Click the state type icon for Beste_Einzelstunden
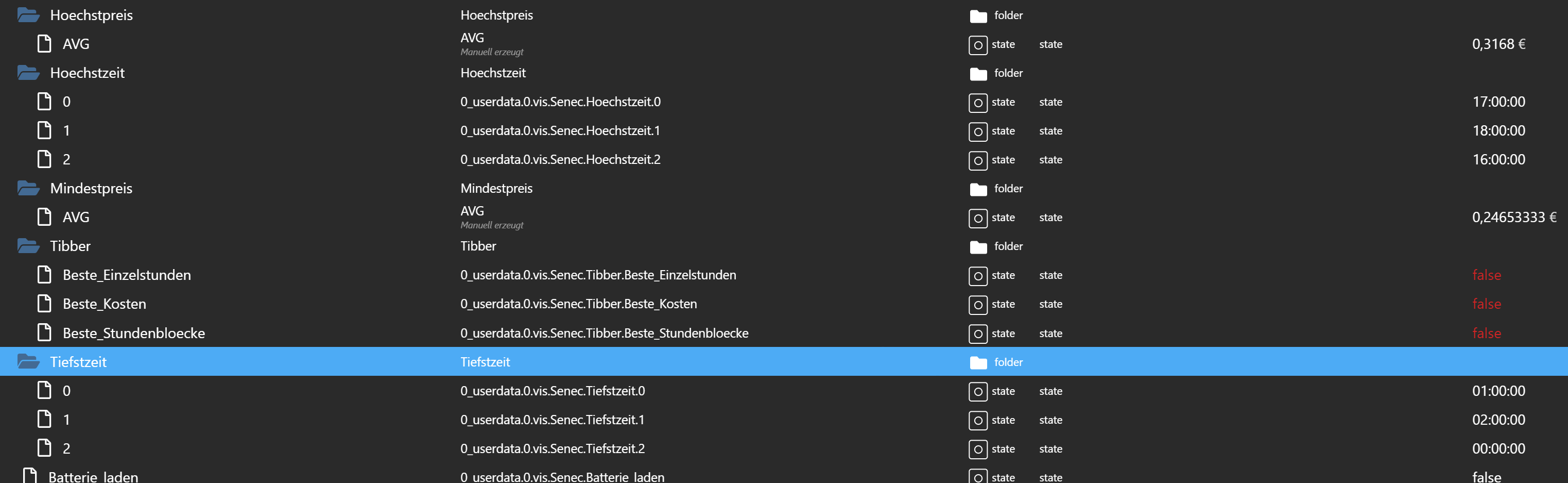 tap(977, 276)
